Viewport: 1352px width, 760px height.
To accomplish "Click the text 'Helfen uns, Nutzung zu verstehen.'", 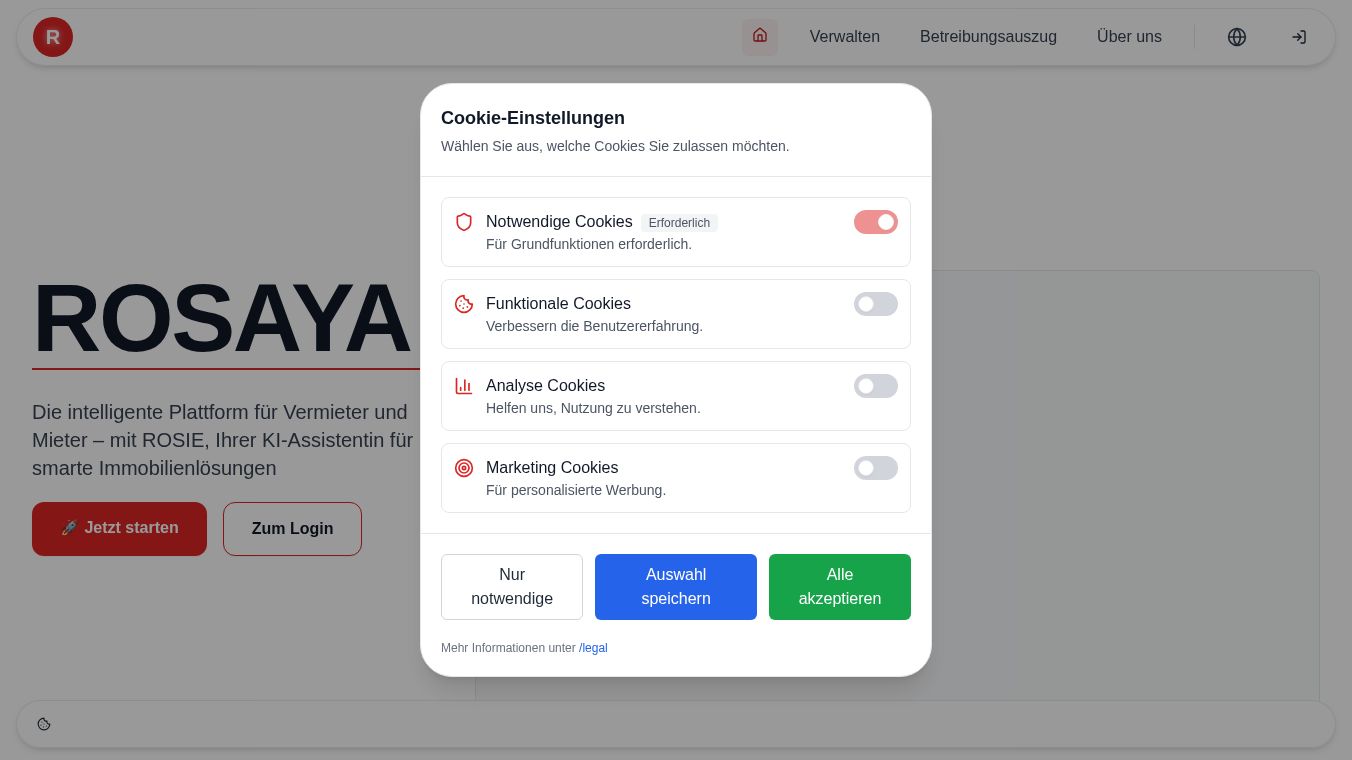I will tap(593, 408).
